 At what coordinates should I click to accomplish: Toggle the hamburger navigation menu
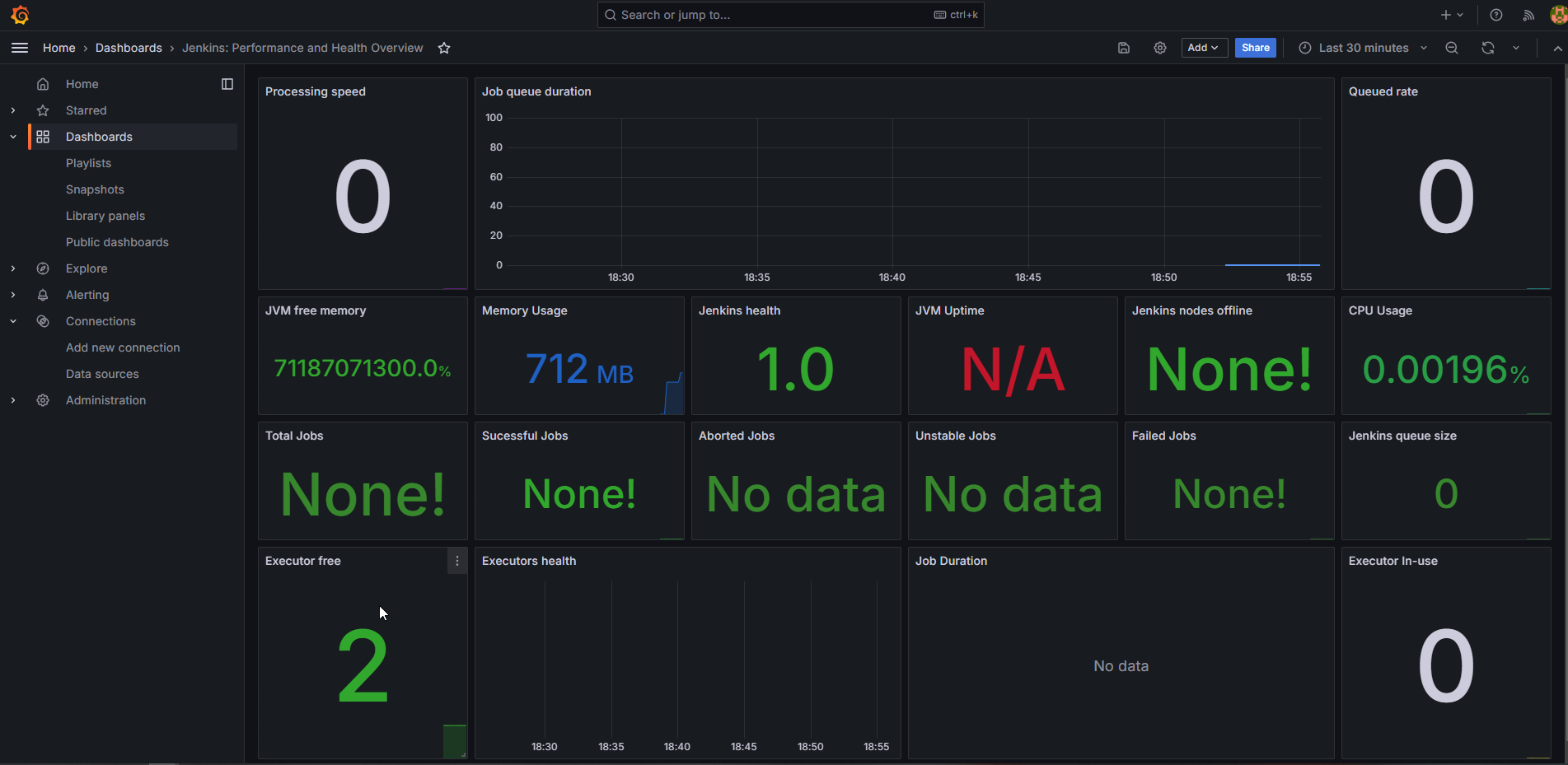[x=20, y=48]
